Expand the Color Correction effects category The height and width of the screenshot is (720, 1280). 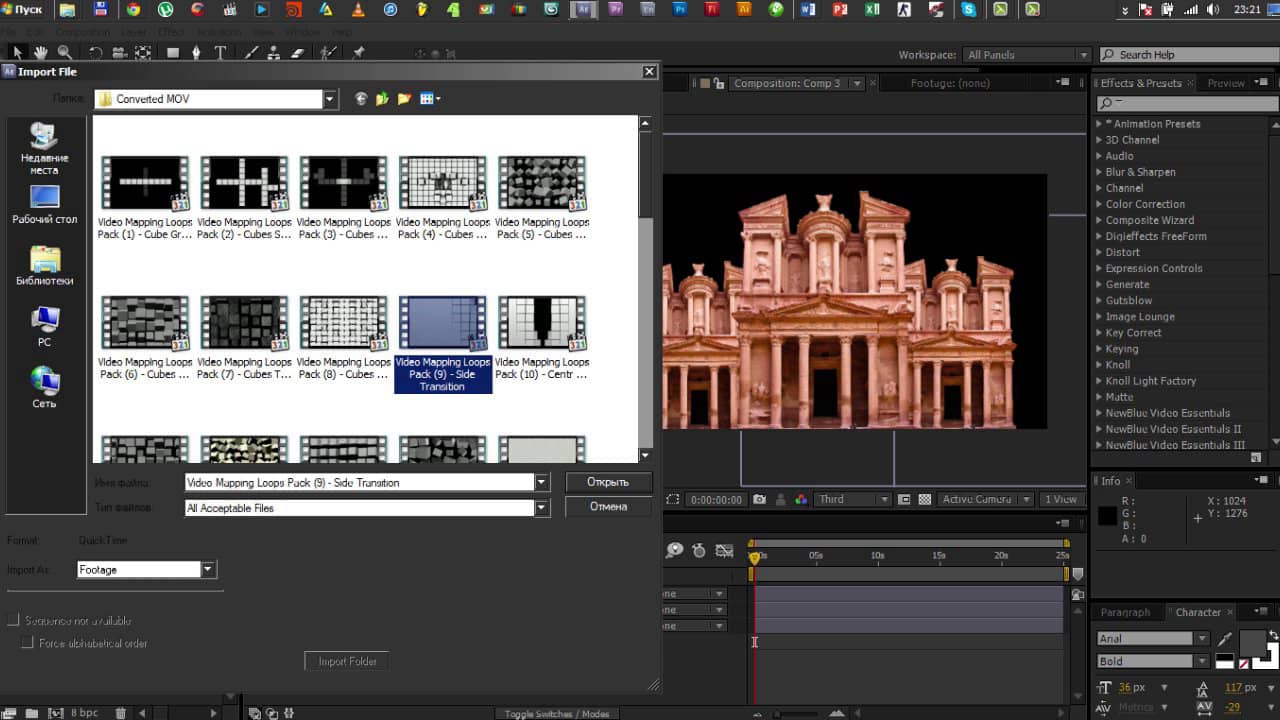tap(1099, 204)
